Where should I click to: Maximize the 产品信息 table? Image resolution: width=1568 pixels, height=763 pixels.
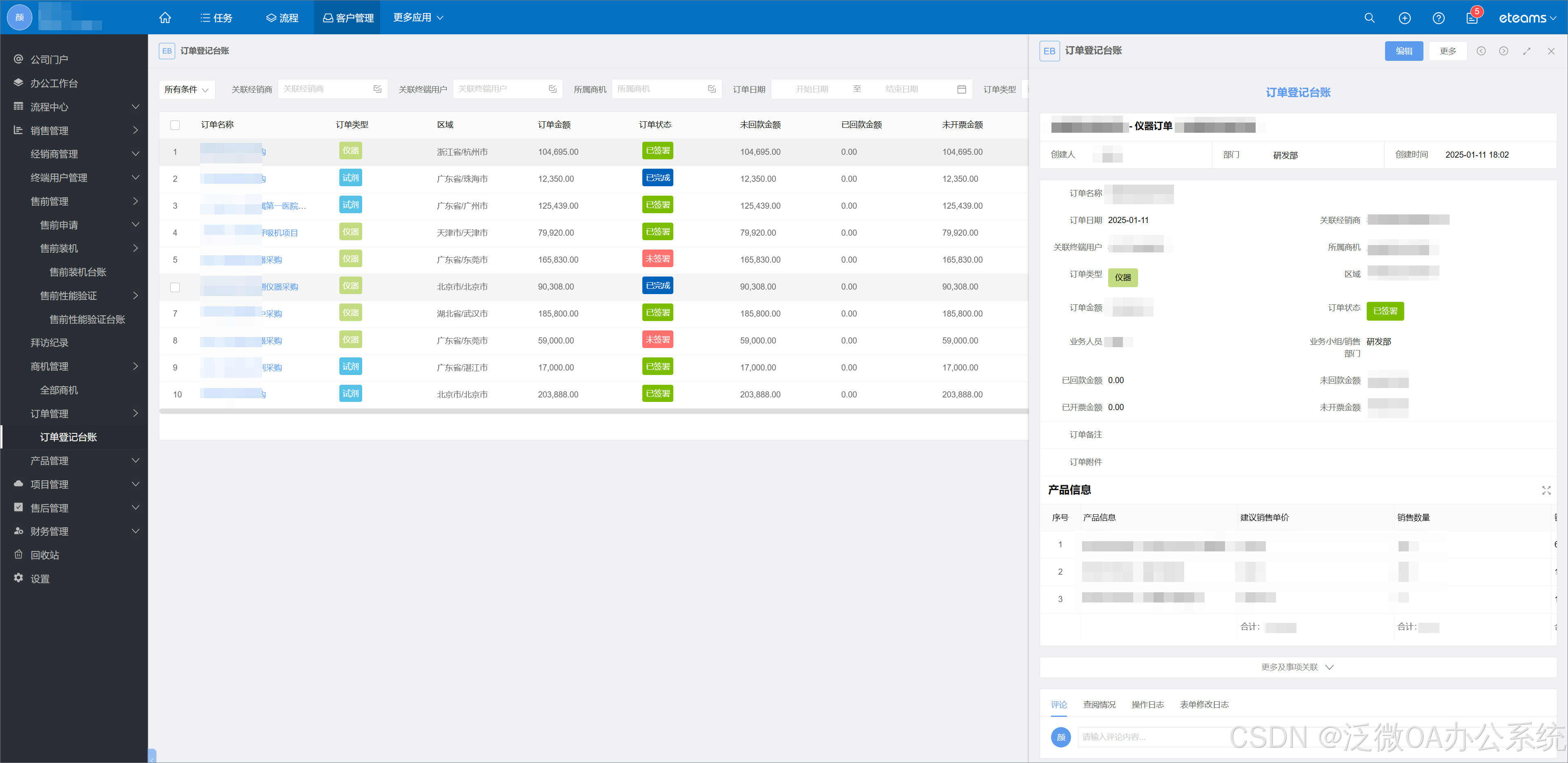tap(1546, 490)
